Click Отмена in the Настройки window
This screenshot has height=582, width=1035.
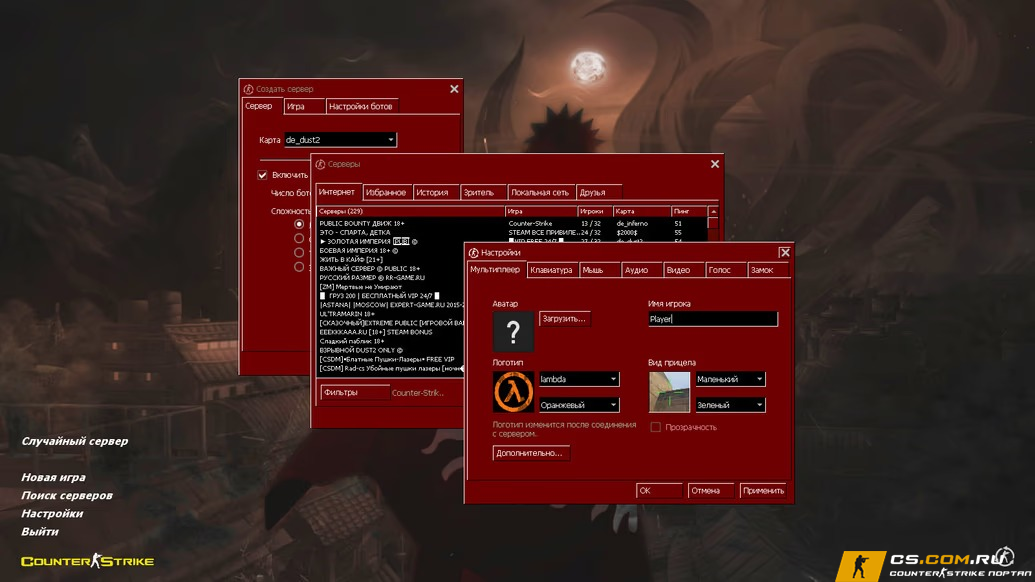point(710,490)
